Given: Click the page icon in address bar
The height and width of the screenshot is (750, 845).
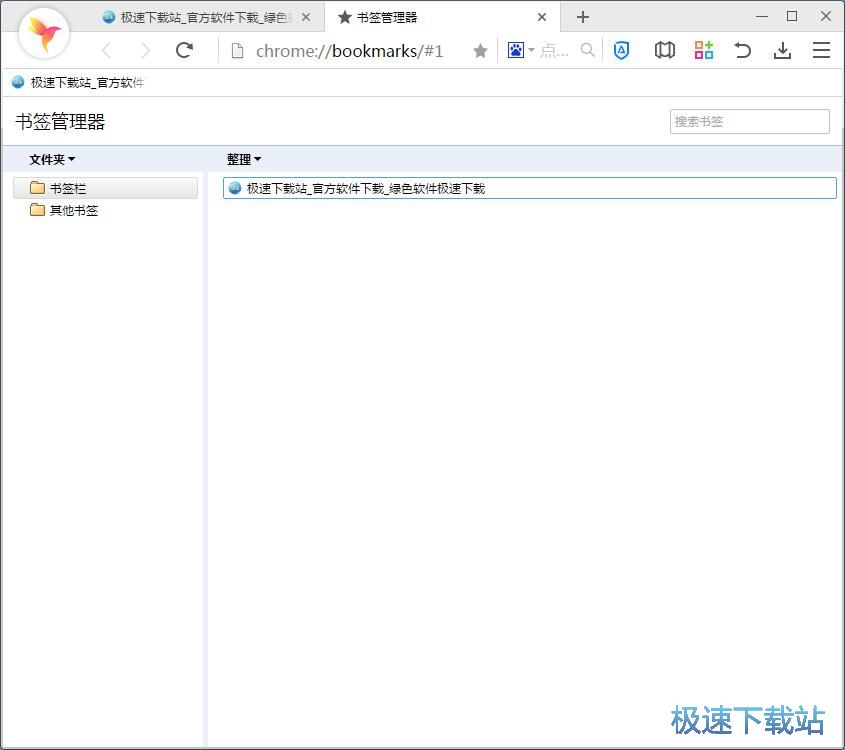Looking at the screenshot, I should [x=237, y=51].
